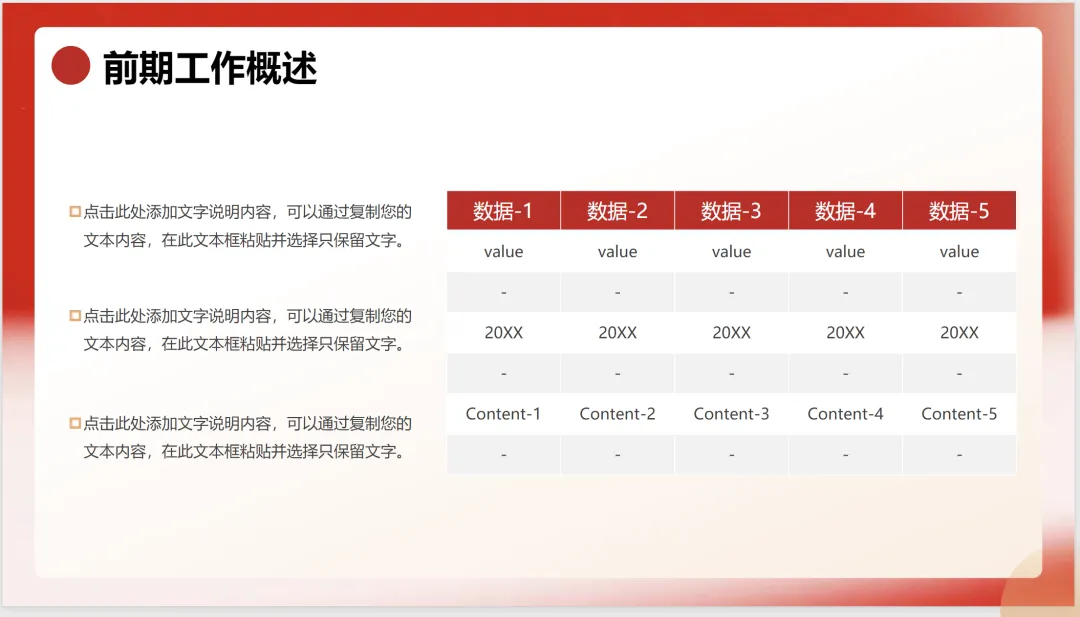This screenshot has width=1080, height=617.
Task: Click the dash cell below Content-5
Action: tap(959, 454)
